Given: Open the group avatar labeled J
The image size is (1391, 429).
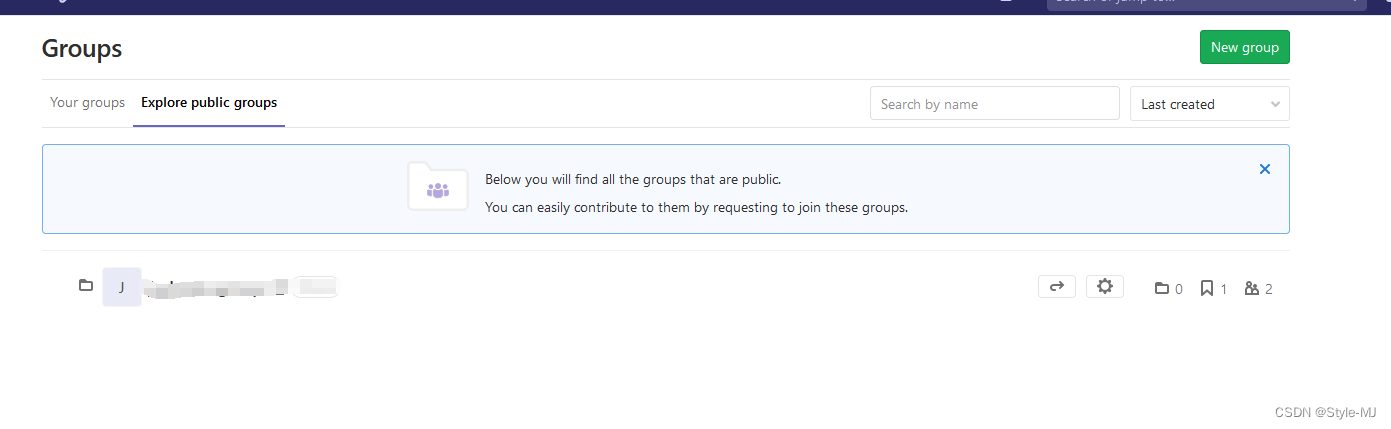Looking at the screenshot, I should (122, 287).
